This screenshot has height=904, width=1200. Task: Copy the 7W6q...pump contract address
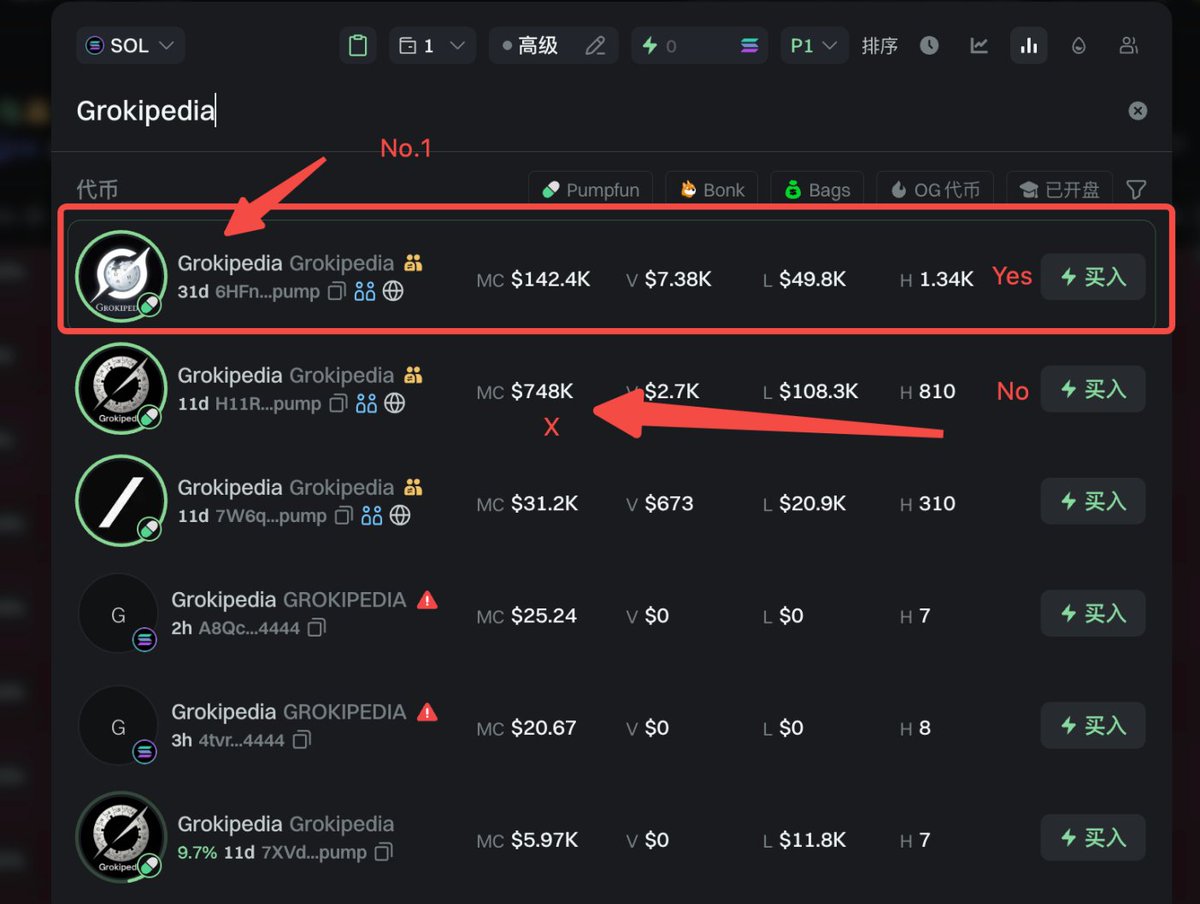click(x=343, y=516)
